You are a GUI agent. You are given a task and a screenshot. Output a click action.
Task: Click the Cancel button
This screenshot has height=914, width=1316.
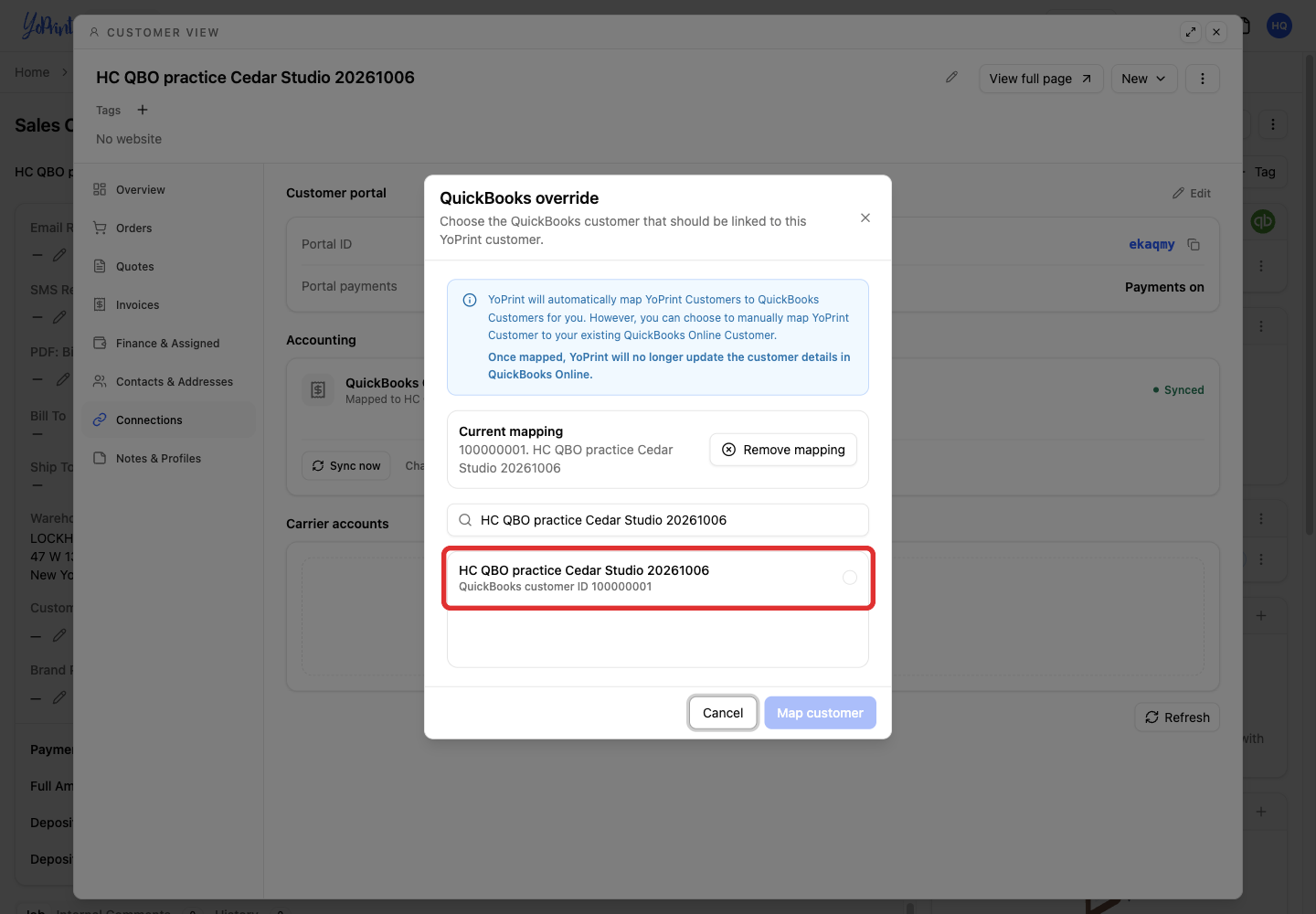(x=723, y=713)
